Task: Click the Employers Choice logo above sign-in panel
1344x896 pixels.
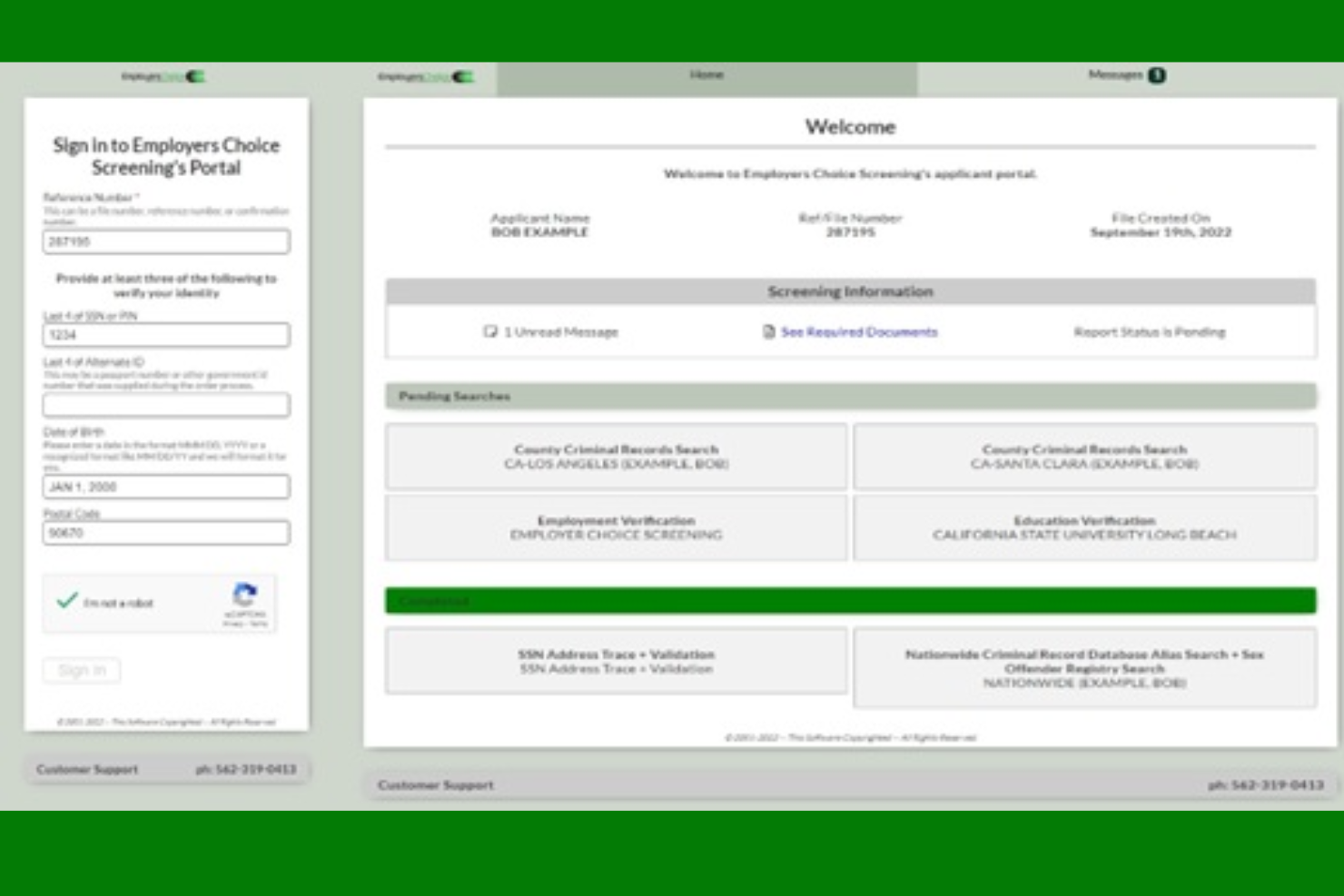Action: [x=163, y=76]
